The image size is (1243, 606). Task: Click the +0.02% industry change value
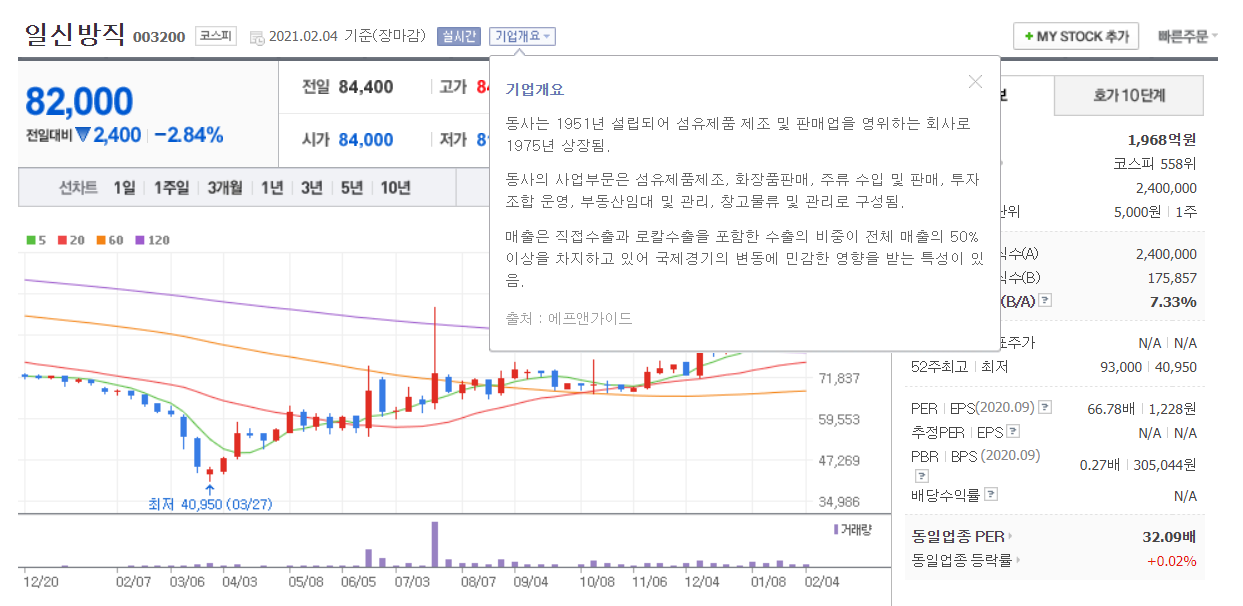(1170, 560)
